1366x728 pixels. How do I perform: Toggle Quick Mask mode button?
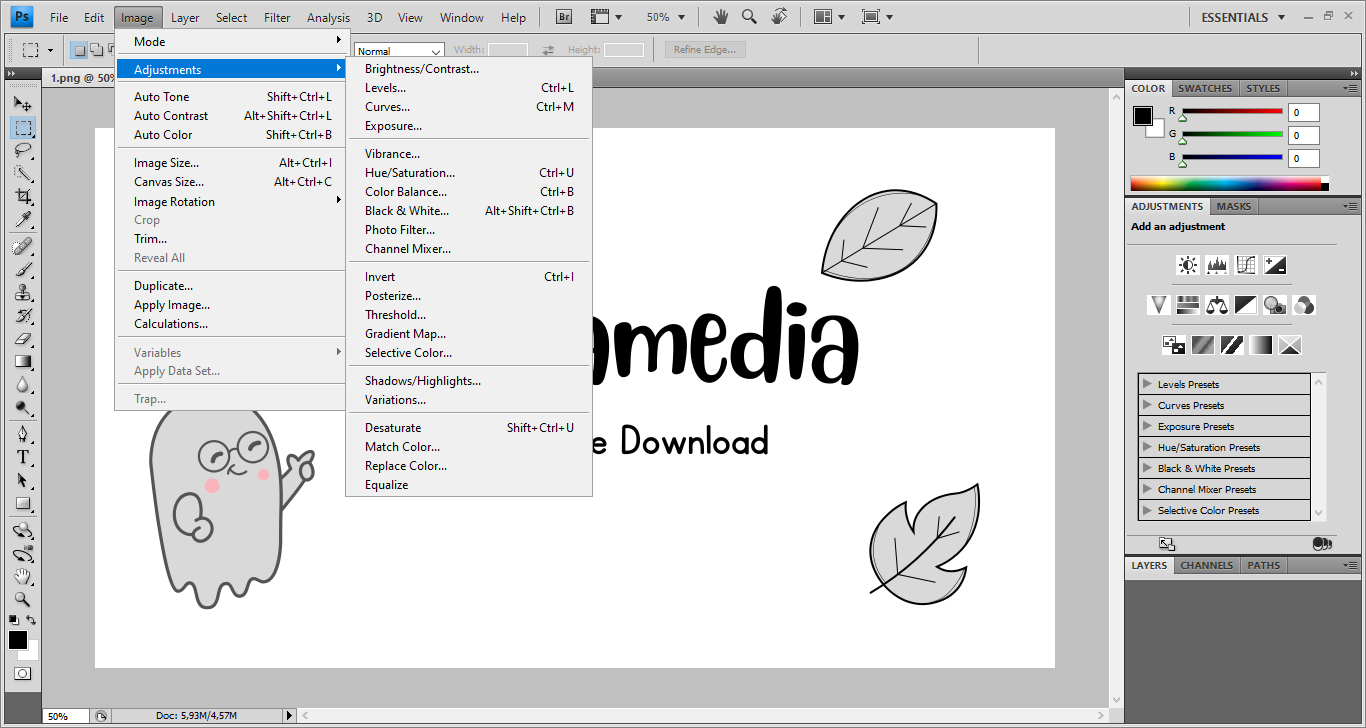(22, 674)
